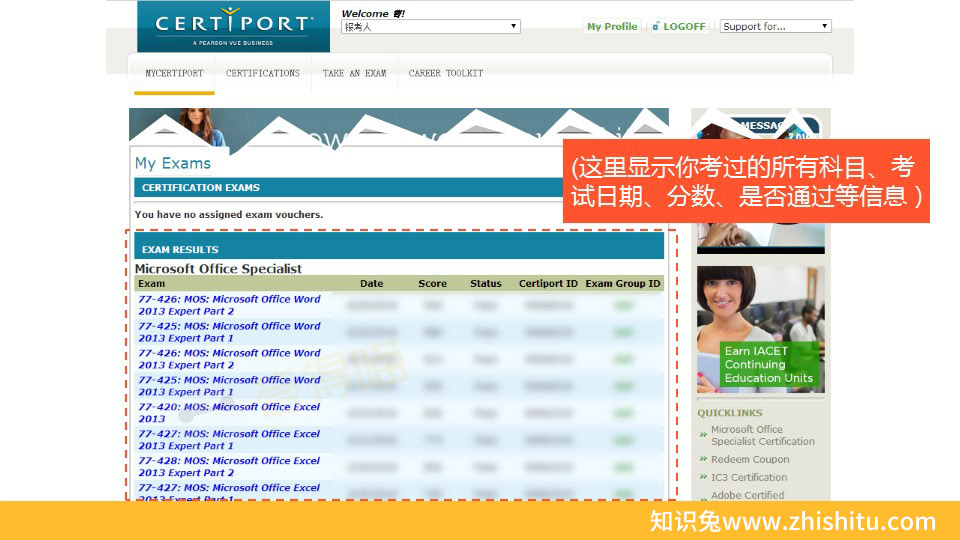This screenshot has height=540, width=960.
Task: Open the 77-420 Microsoft Office Excel 2013 exam
Action: (229, 413)
